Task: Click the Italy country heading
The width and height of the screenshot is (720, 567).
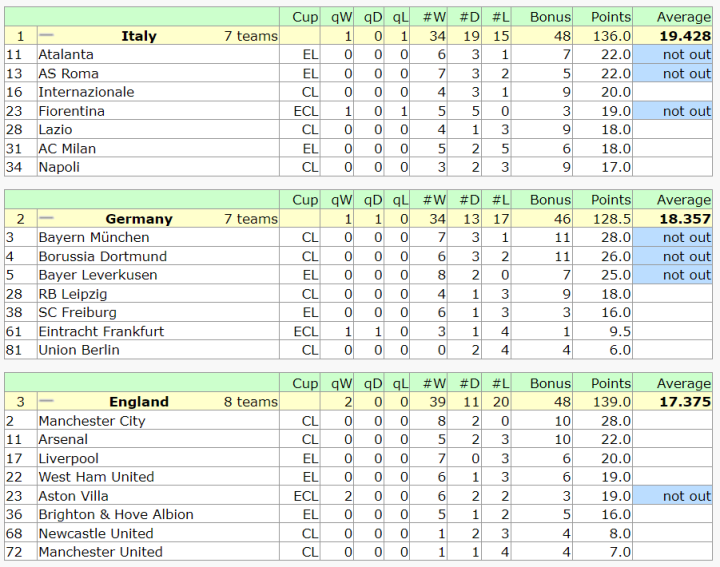Action: tap(139, 36)
